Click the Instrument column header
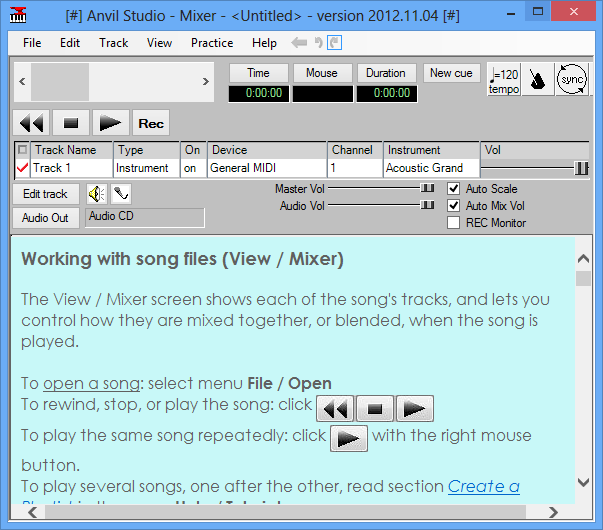Screen dimensions: 603x530 pos(431,150)
